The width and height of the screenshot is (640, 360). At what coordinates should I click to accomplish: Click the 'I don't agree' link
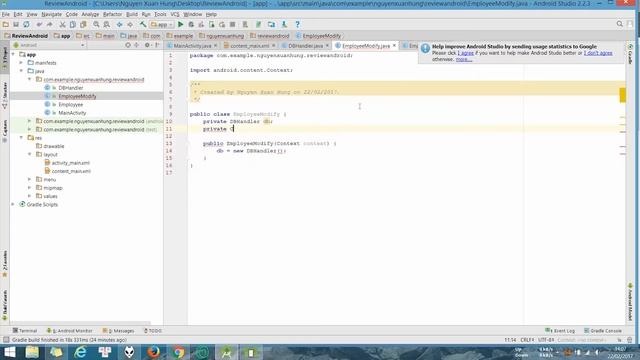(x=598, y=53)
